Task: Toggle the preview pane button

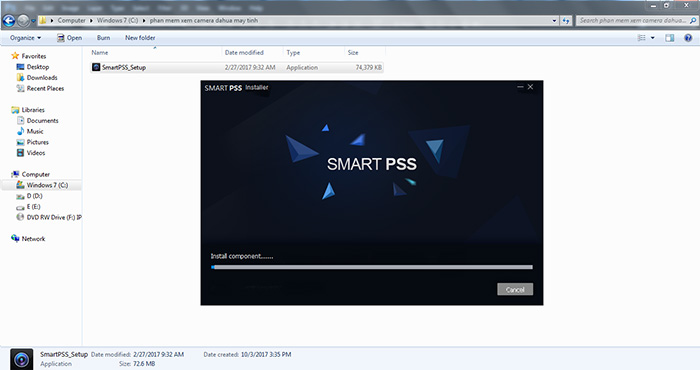Action: [x=670, y=38]
